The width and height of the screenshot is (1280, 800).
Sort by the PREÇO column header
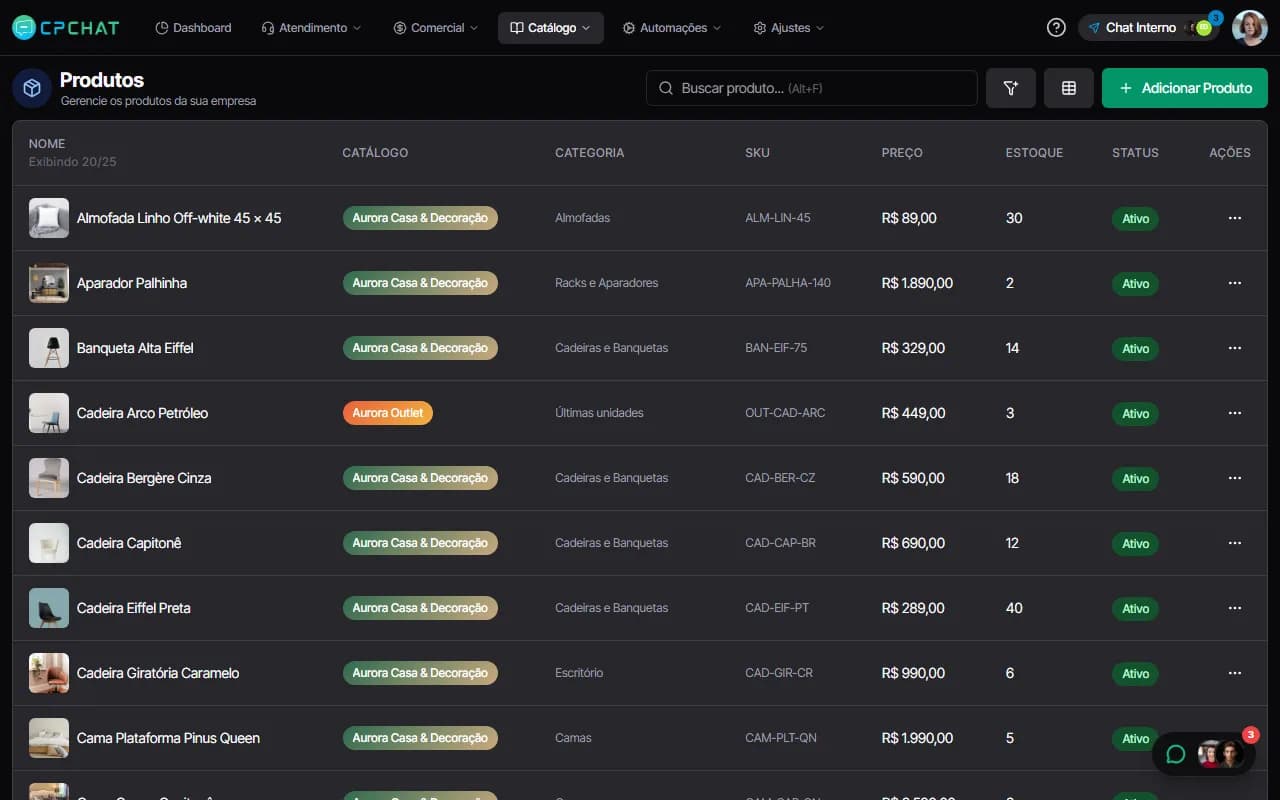coord(902,153)
